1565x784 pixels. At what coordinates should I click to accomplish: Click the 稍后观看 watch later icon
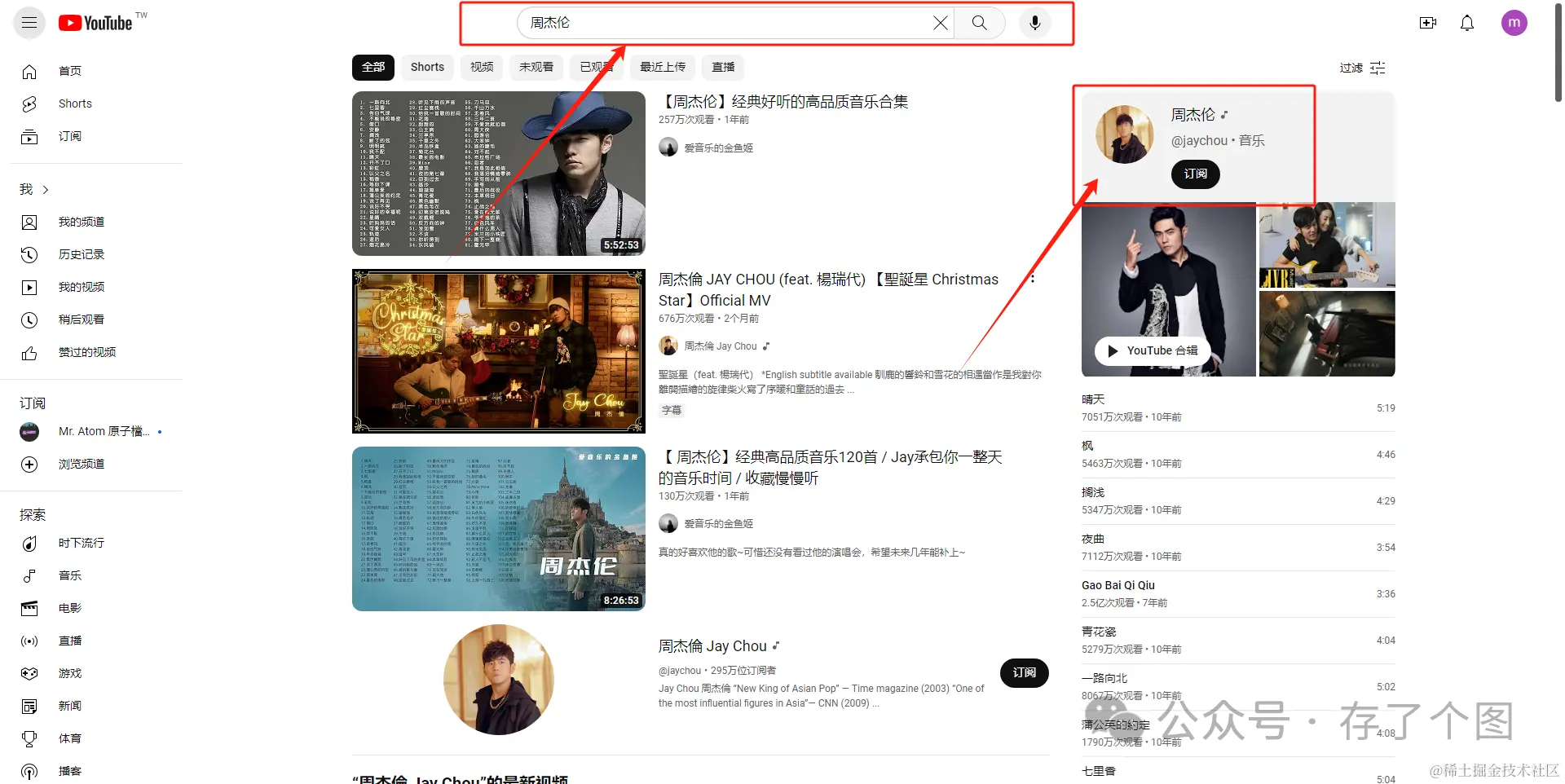[x=29, y=319]
